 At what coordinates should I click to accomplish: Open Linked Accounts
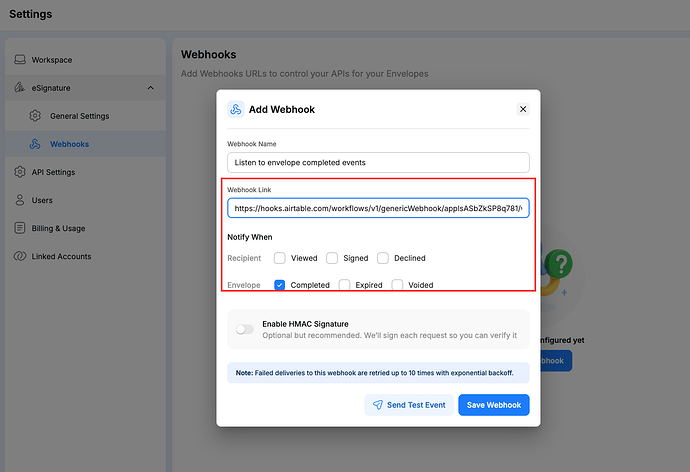point(85,256)
